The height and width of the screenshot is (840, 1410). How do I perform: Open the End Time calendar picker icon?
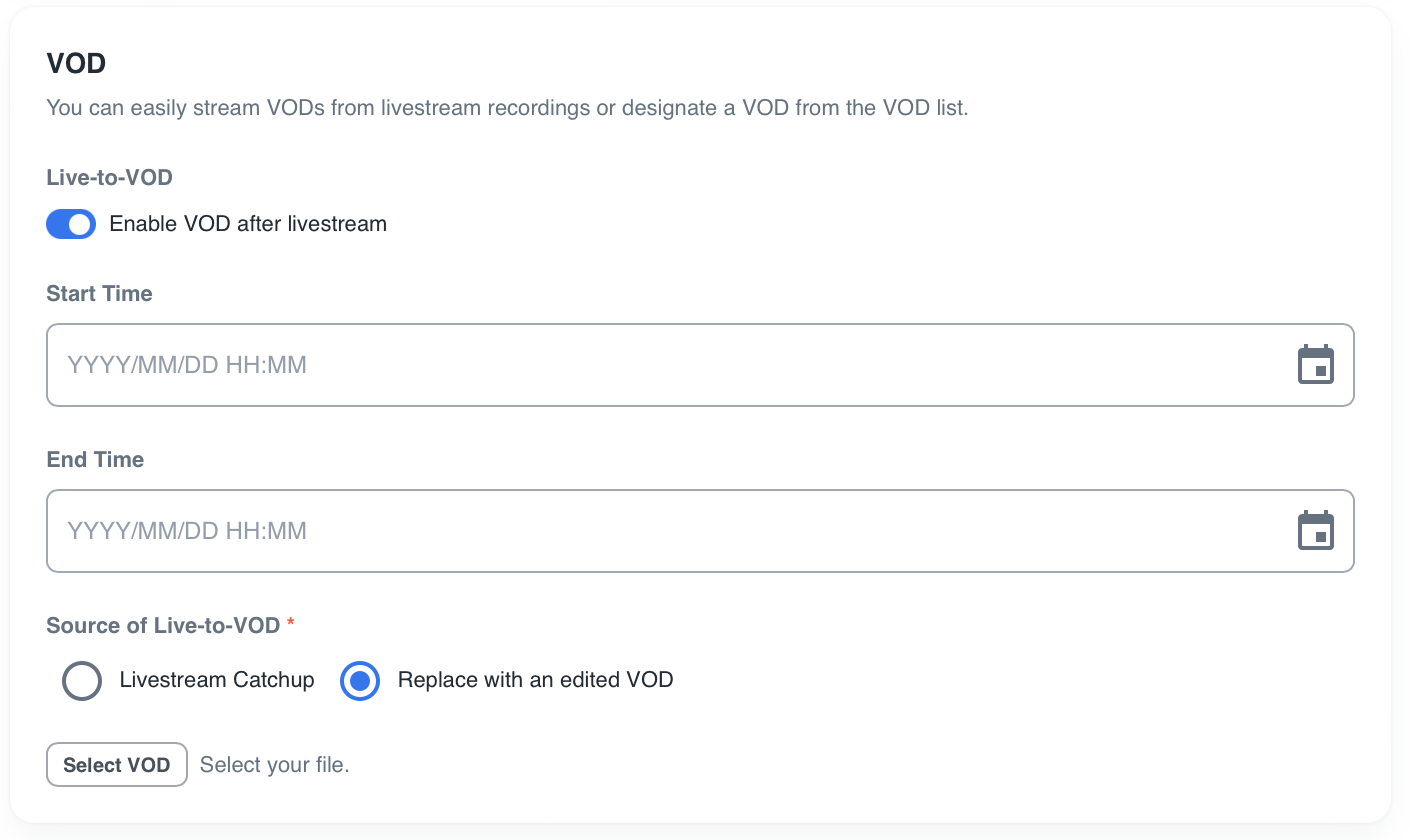(1316, 531)
